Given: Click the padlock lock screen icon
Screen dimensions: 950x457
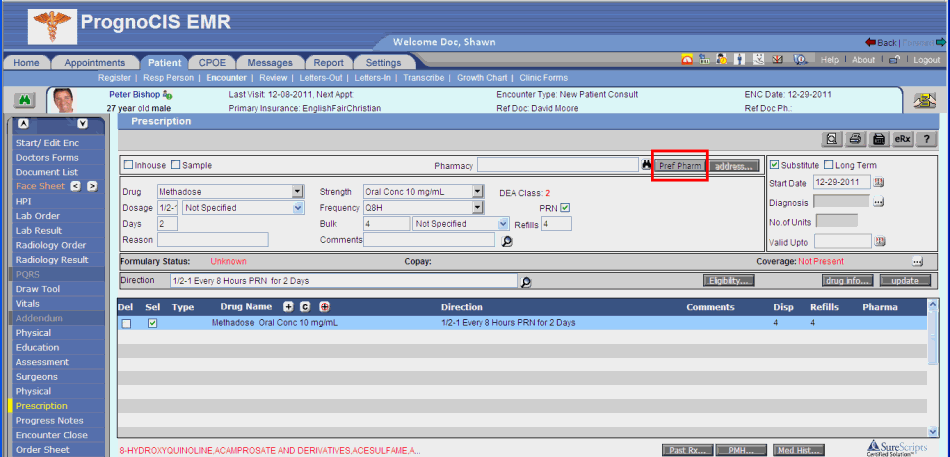Looking at the screenshot, I should click(x=894, y=60).
